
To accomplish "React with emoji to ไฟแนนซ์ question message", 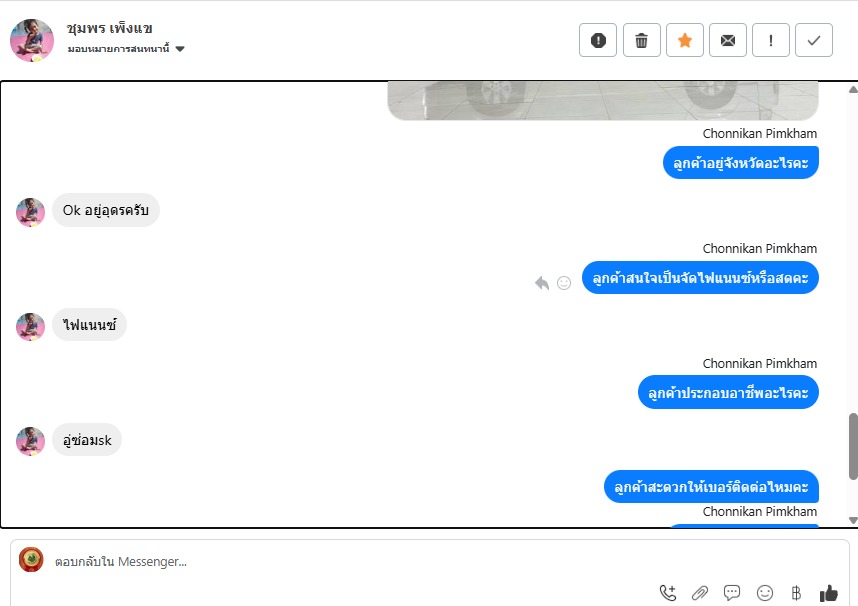I will [564, 282].
